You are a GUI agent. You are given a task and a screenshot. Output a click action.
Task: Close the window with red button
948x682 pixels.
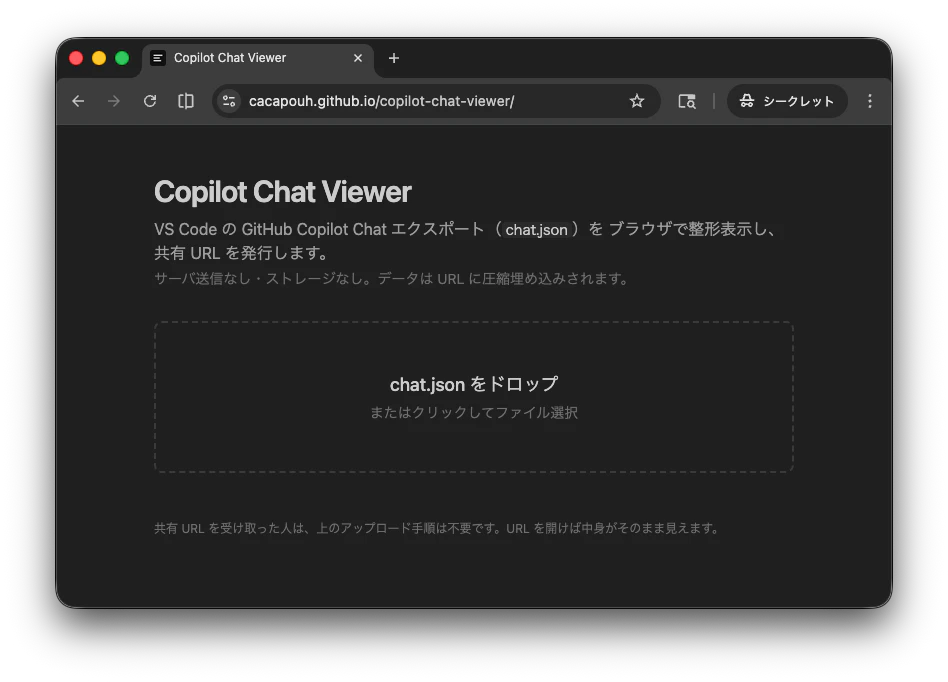(76, 58)
